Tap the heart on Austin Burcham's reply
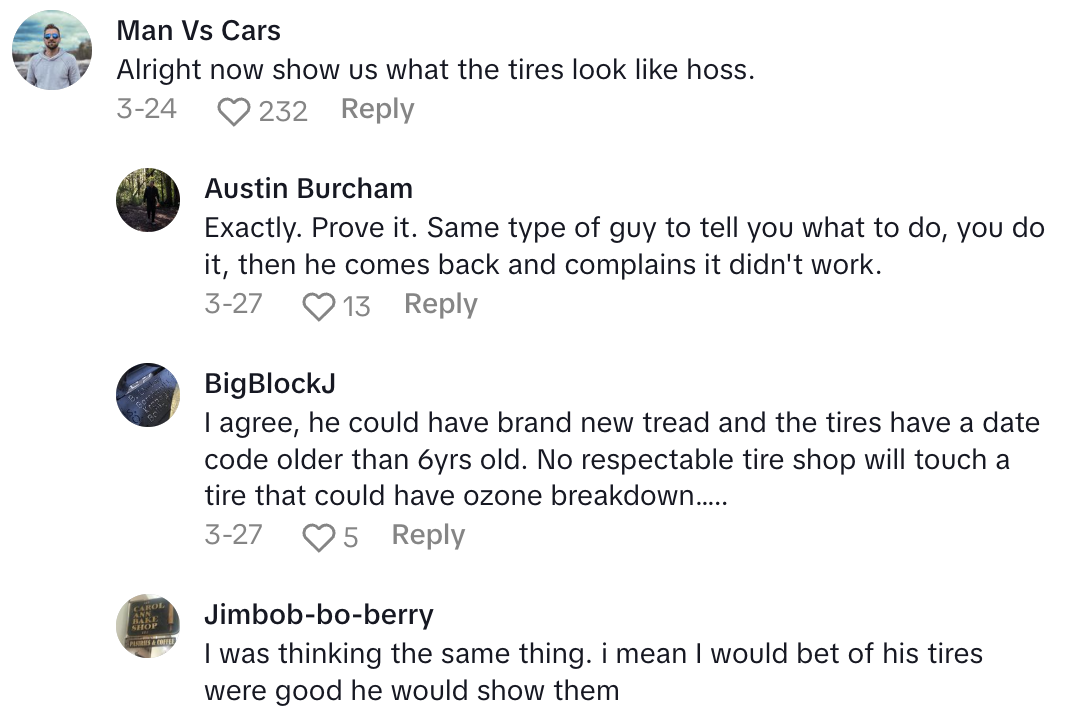Image resolution: width=1078 pixels, height=712 pixels. pyautogui.click(x=317, y=305)
